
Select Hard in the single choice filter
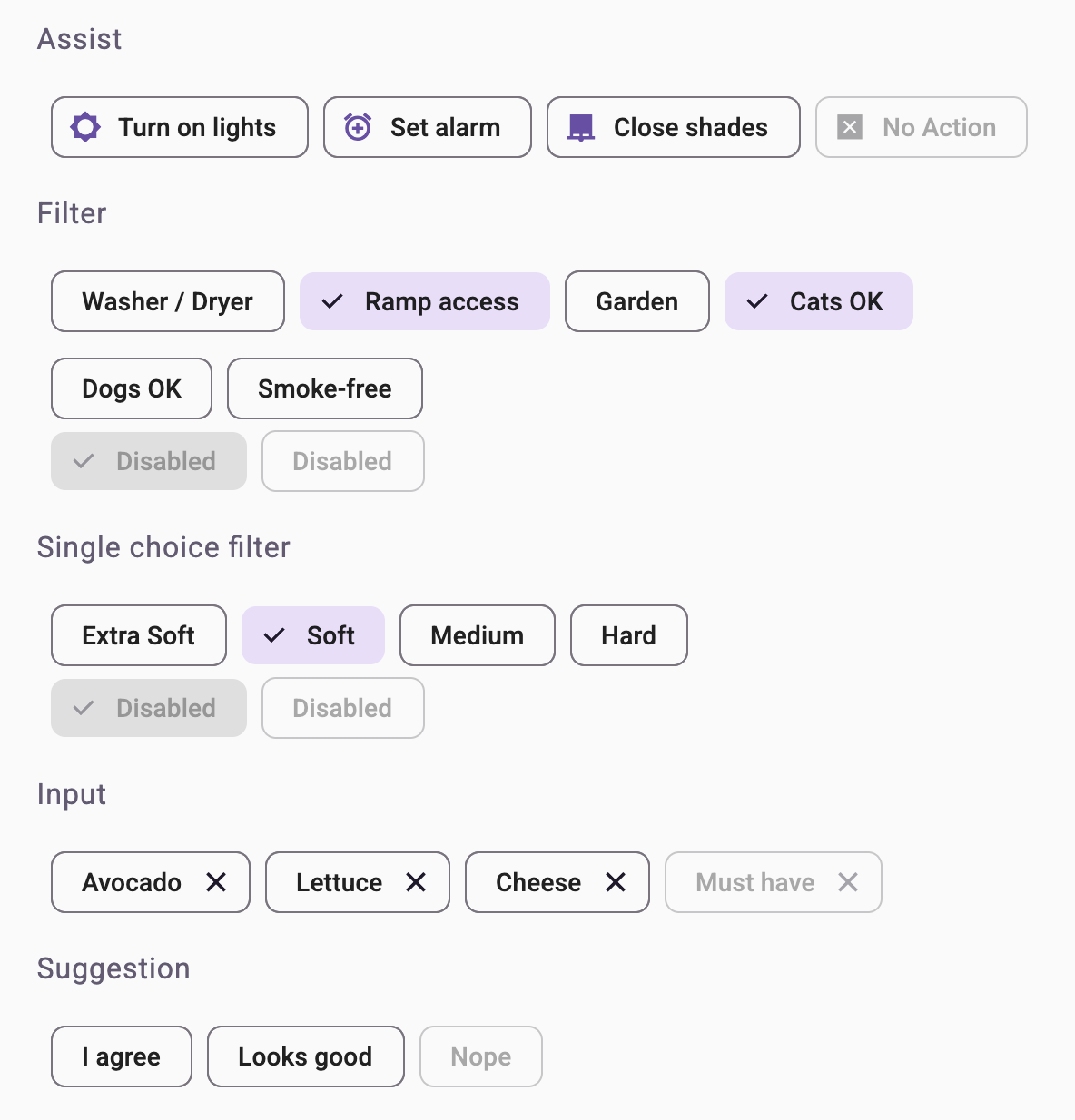point(628,635)
